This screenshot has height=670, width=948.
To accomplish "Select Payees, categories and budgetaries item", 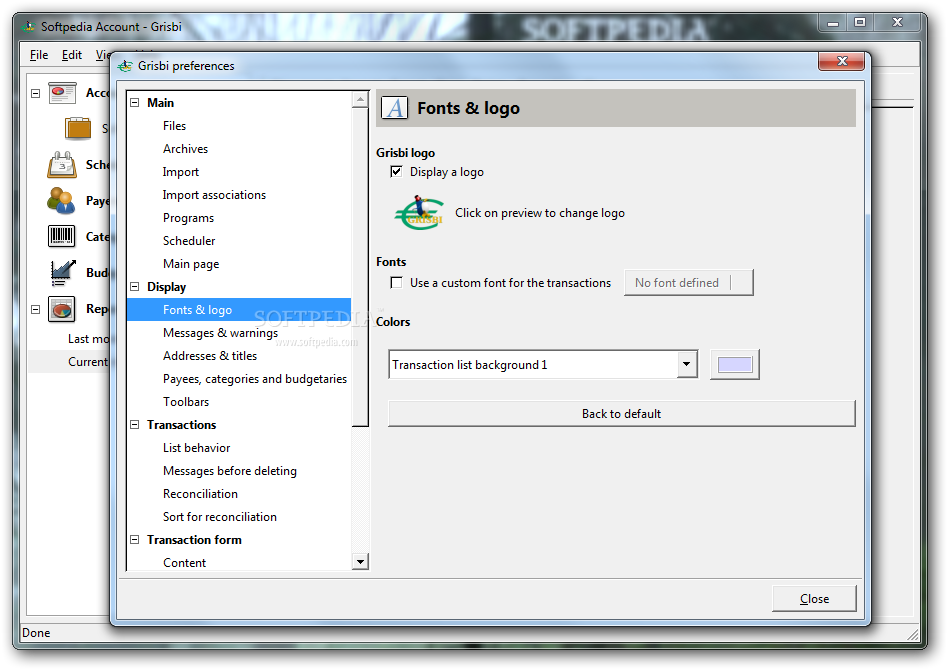I will tap(255, 379).
